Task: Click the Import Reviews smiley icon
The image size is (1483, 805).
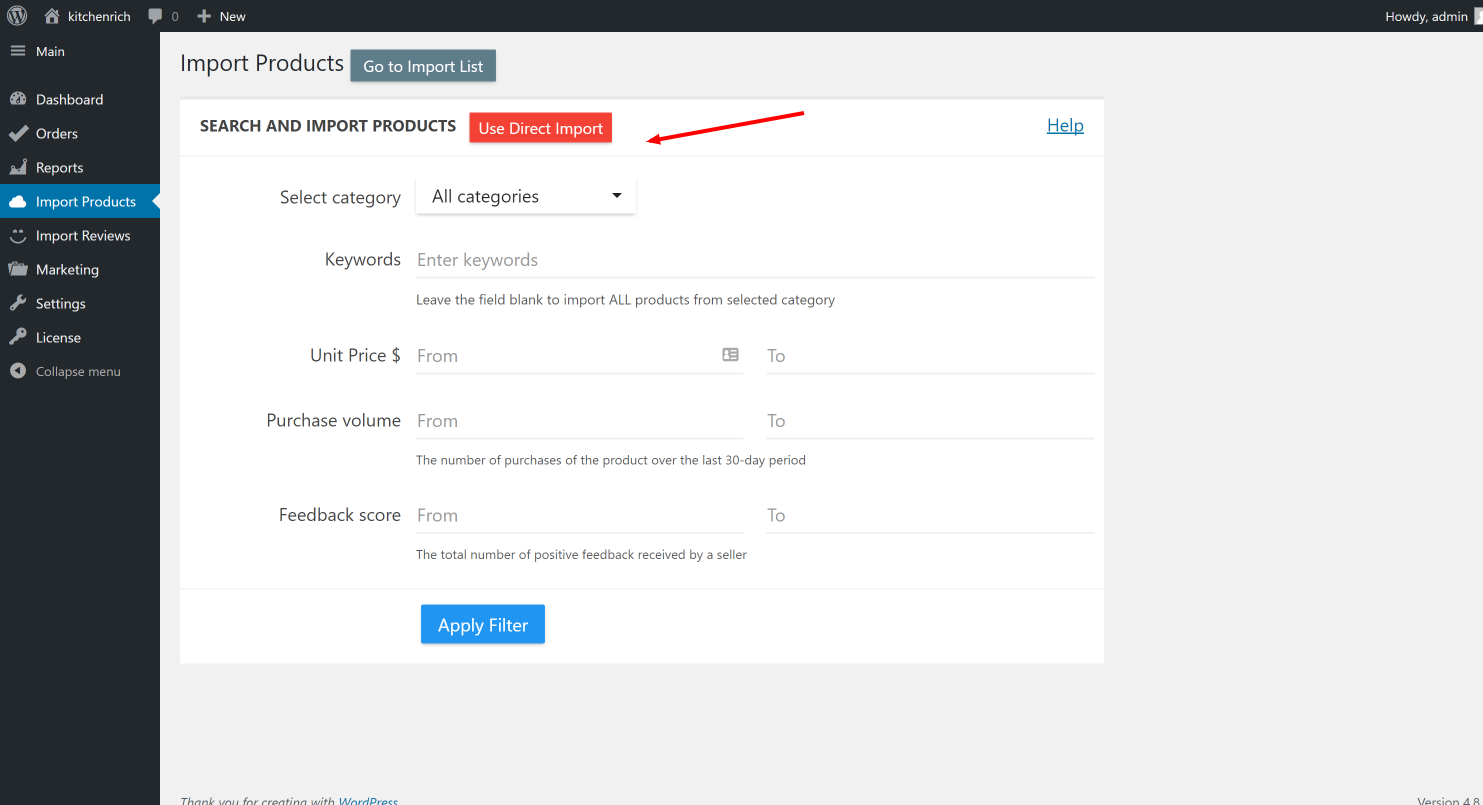Action: pos(18,235)
